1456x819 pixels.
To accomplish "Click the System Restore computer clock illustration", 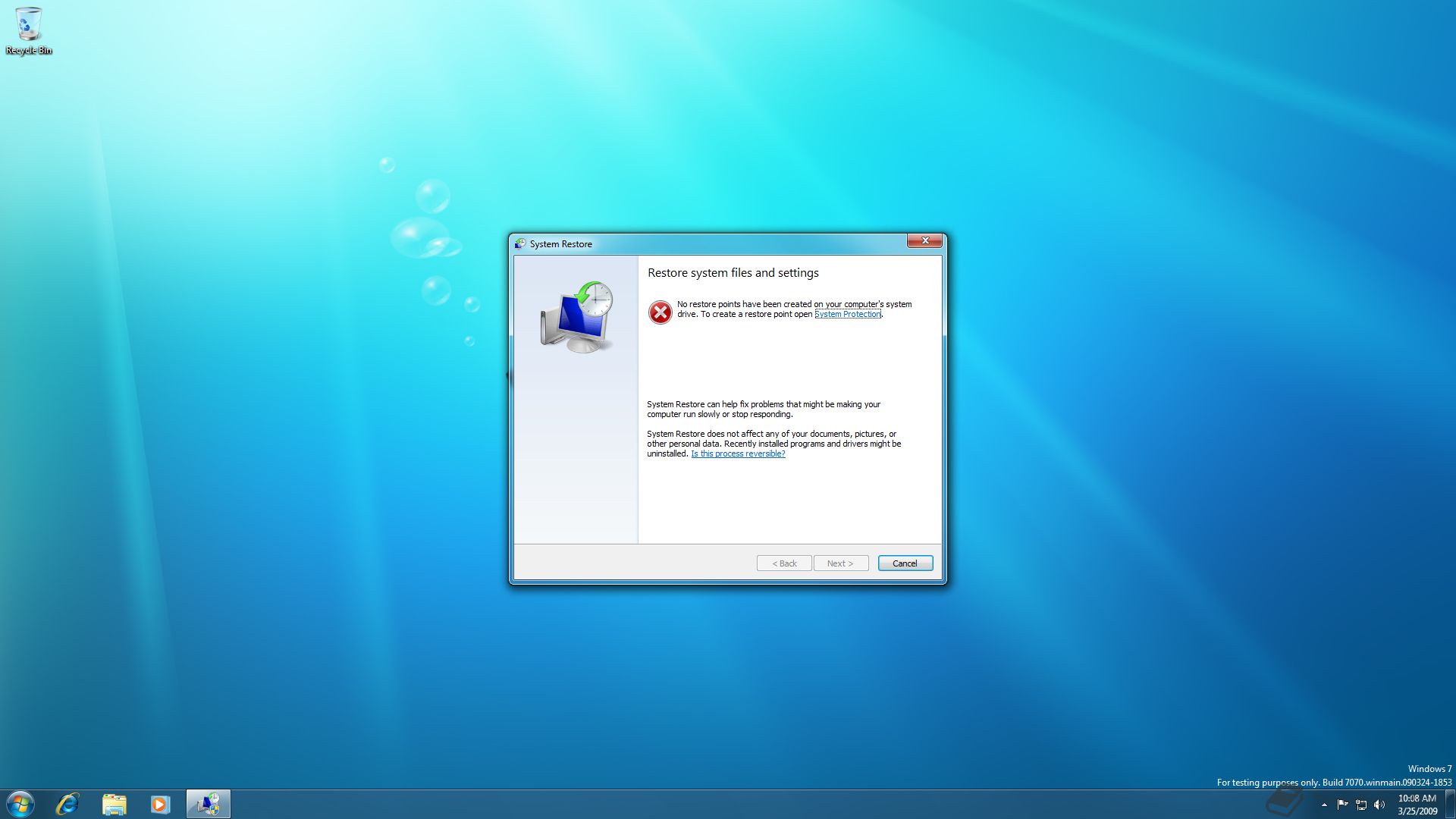I will 576,317.
